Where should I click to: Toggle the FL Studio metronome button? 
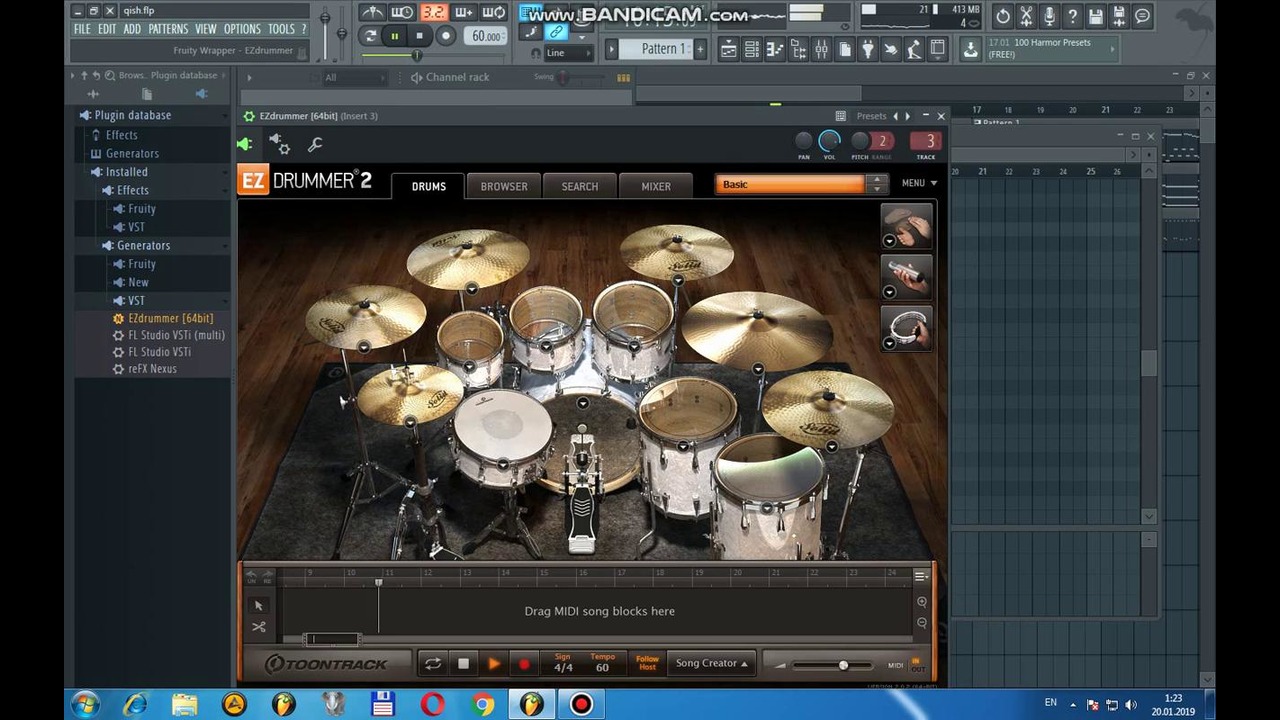pos(372,12)
